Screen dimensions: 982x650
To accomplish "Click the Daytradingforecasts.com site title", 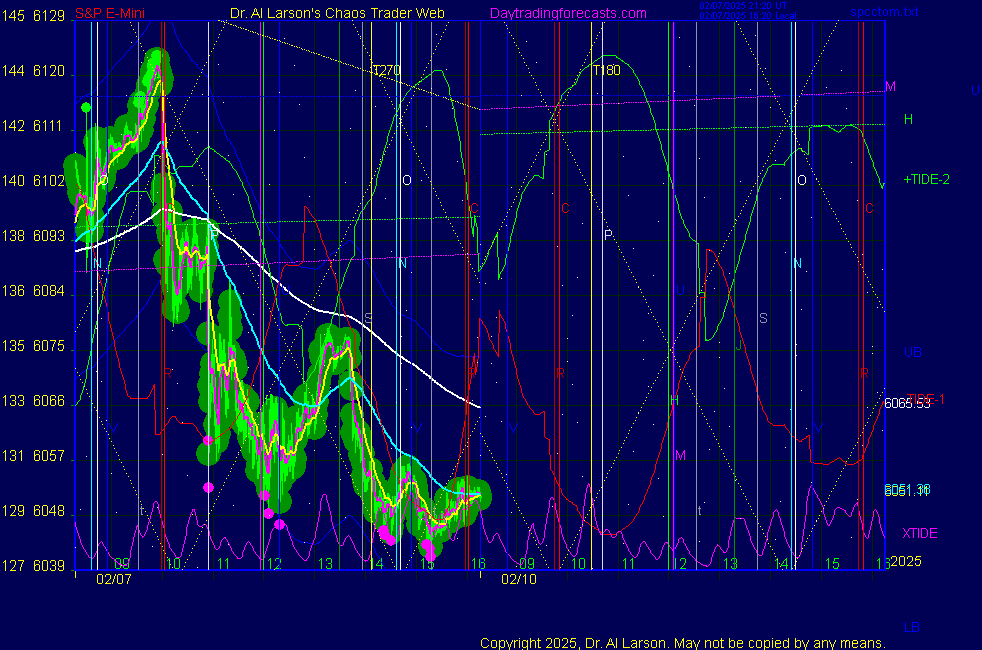I will tap(567, 13).
